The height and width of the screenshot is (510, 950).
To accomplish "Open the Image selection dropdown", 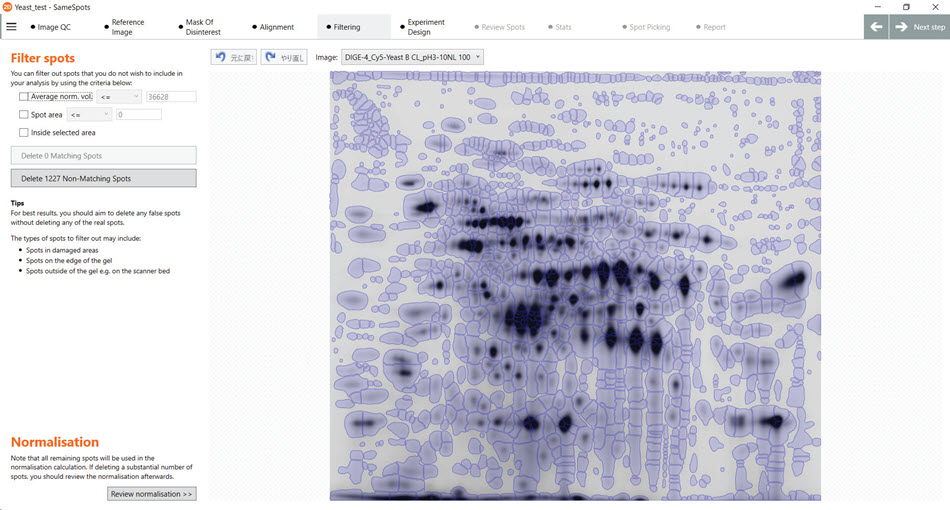I will (412, 57).
